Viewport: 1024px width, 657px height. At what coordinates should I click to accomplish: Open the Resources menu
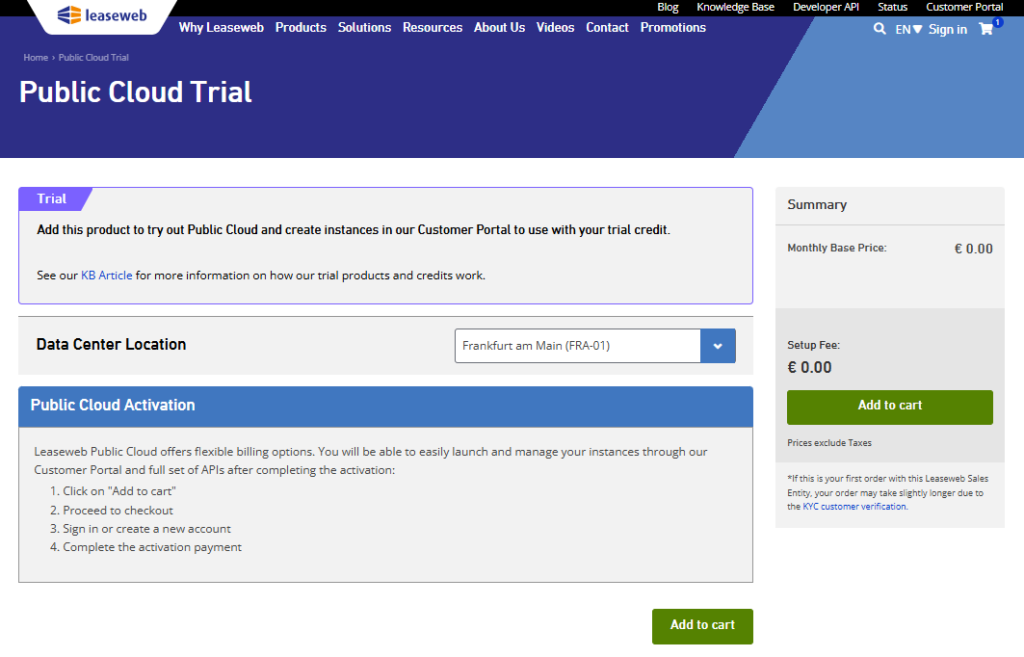[432, 27]
